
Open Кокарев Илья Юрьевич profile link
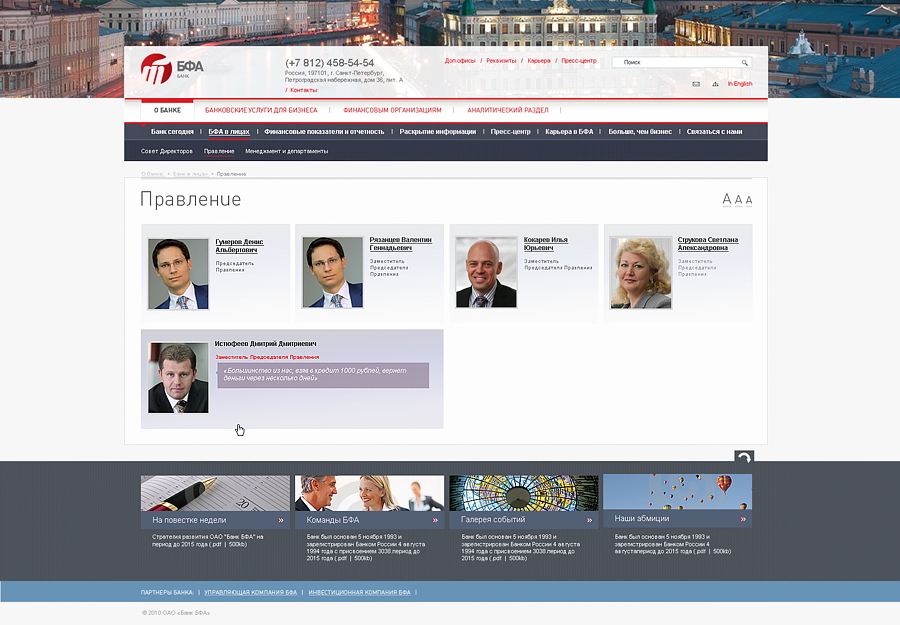click(546, 244)
